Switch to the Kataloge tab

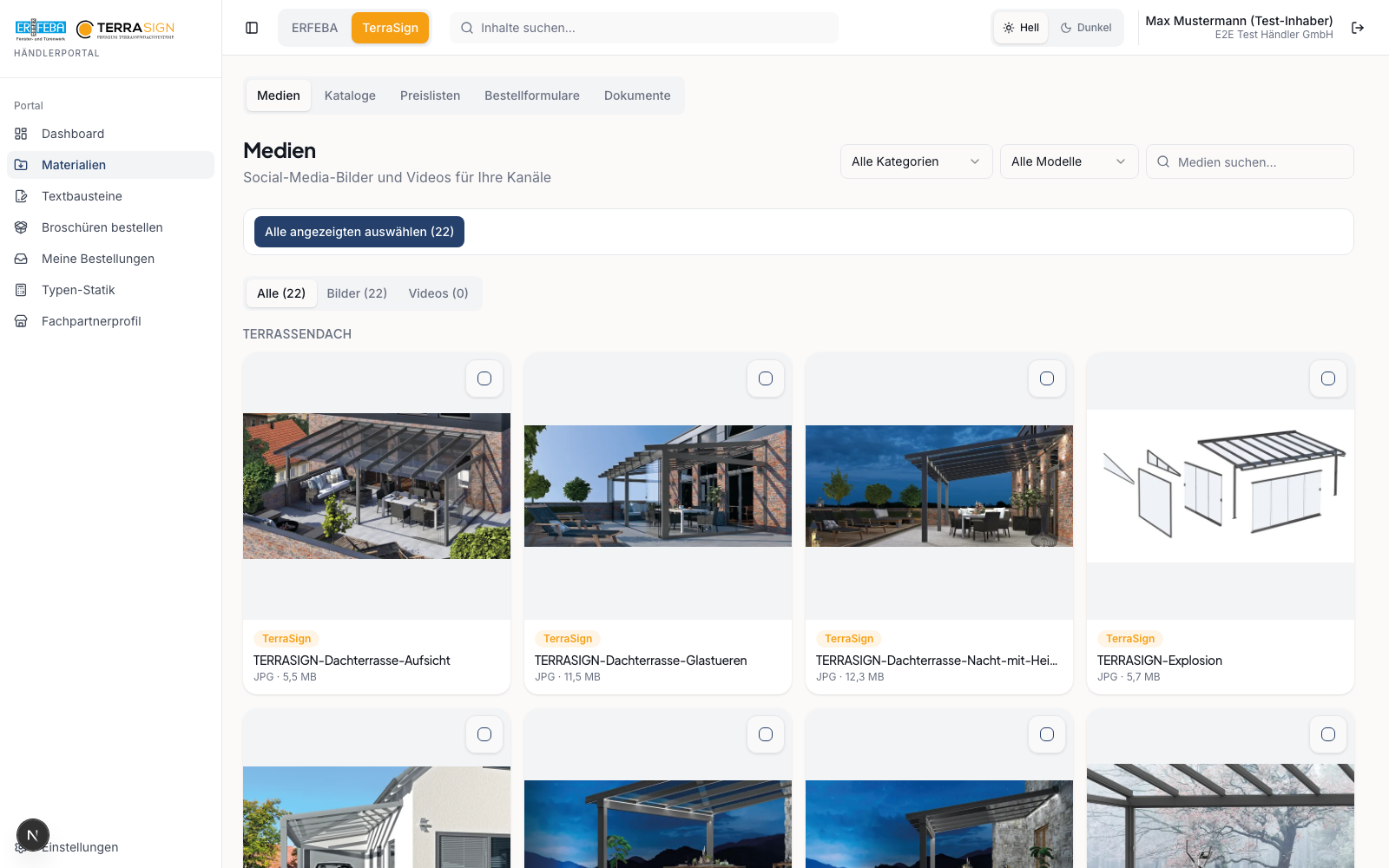point(350,95)
